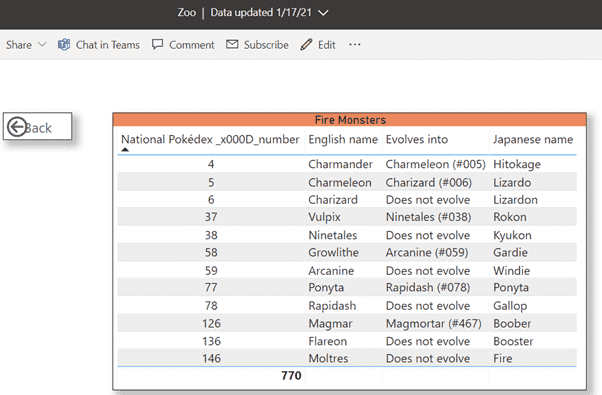Select the Magmortar (#467) cell

point(433,324)
